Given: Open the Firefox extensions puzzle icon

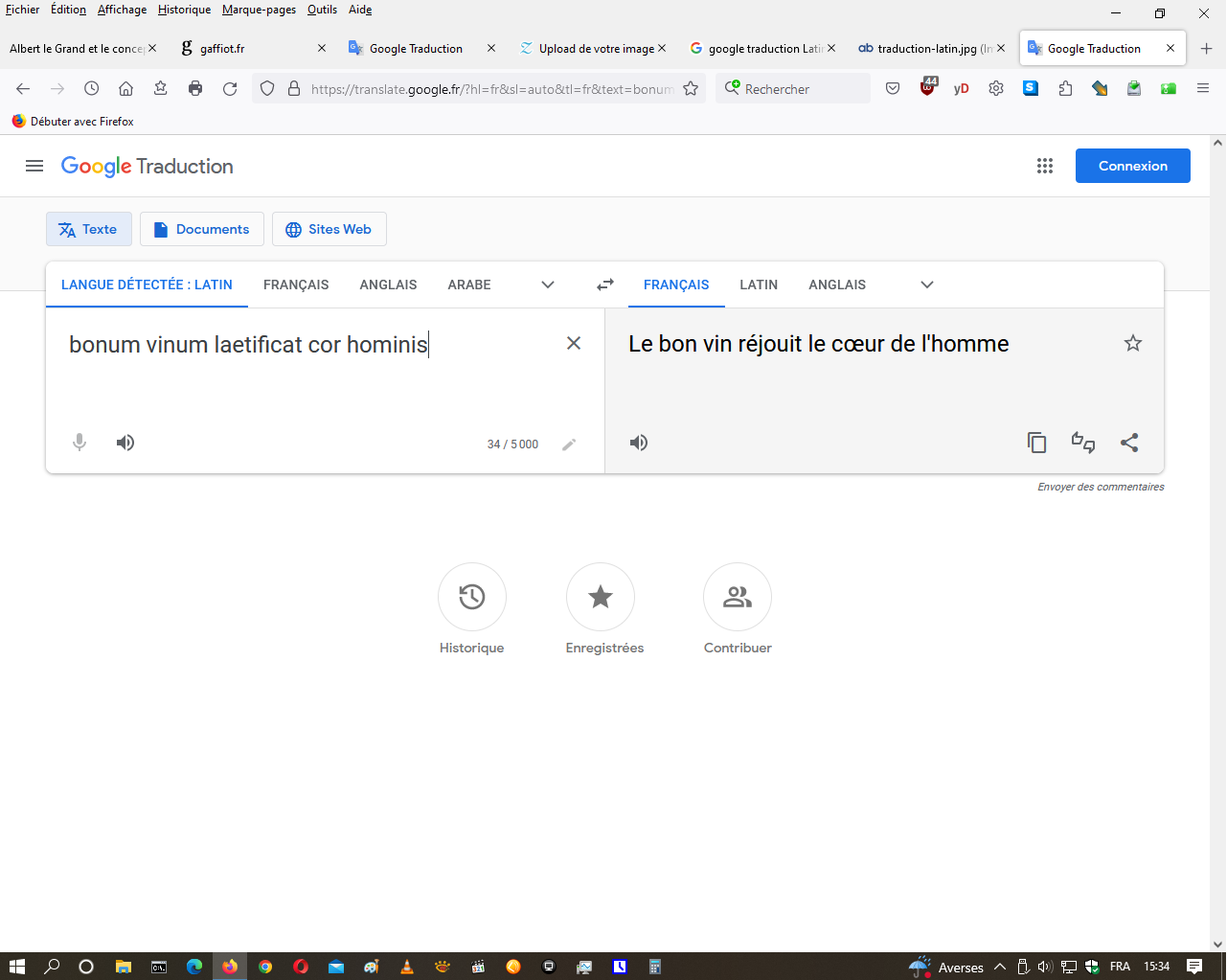Looking at the screenshot, I should point(1065,89).
